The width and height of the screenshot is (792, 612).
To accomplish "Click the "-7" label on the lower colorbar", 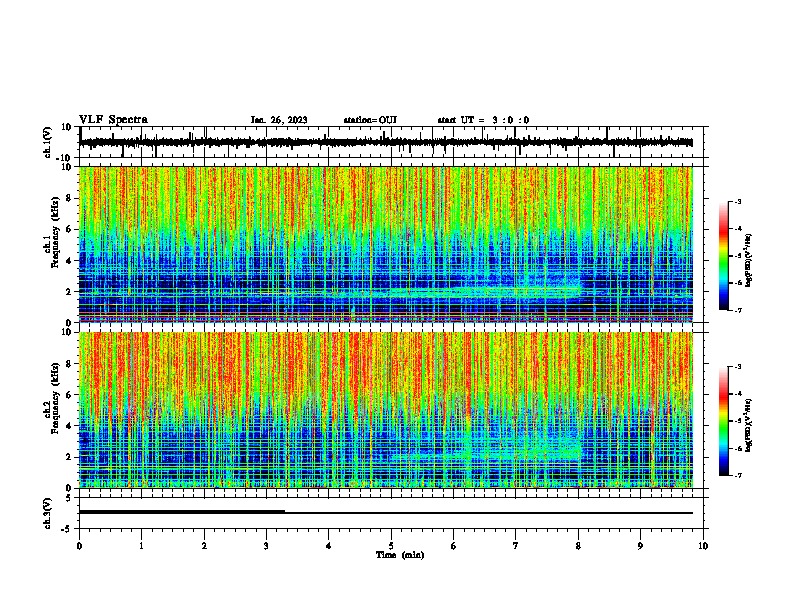I will tap(737, 475).
